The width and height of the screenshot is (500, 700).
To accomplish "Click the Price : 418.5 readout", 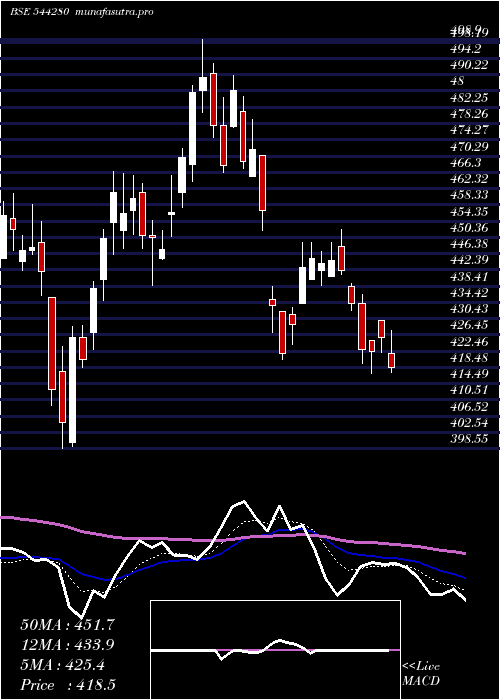I will pyautogui.click(x=68, y=685).
